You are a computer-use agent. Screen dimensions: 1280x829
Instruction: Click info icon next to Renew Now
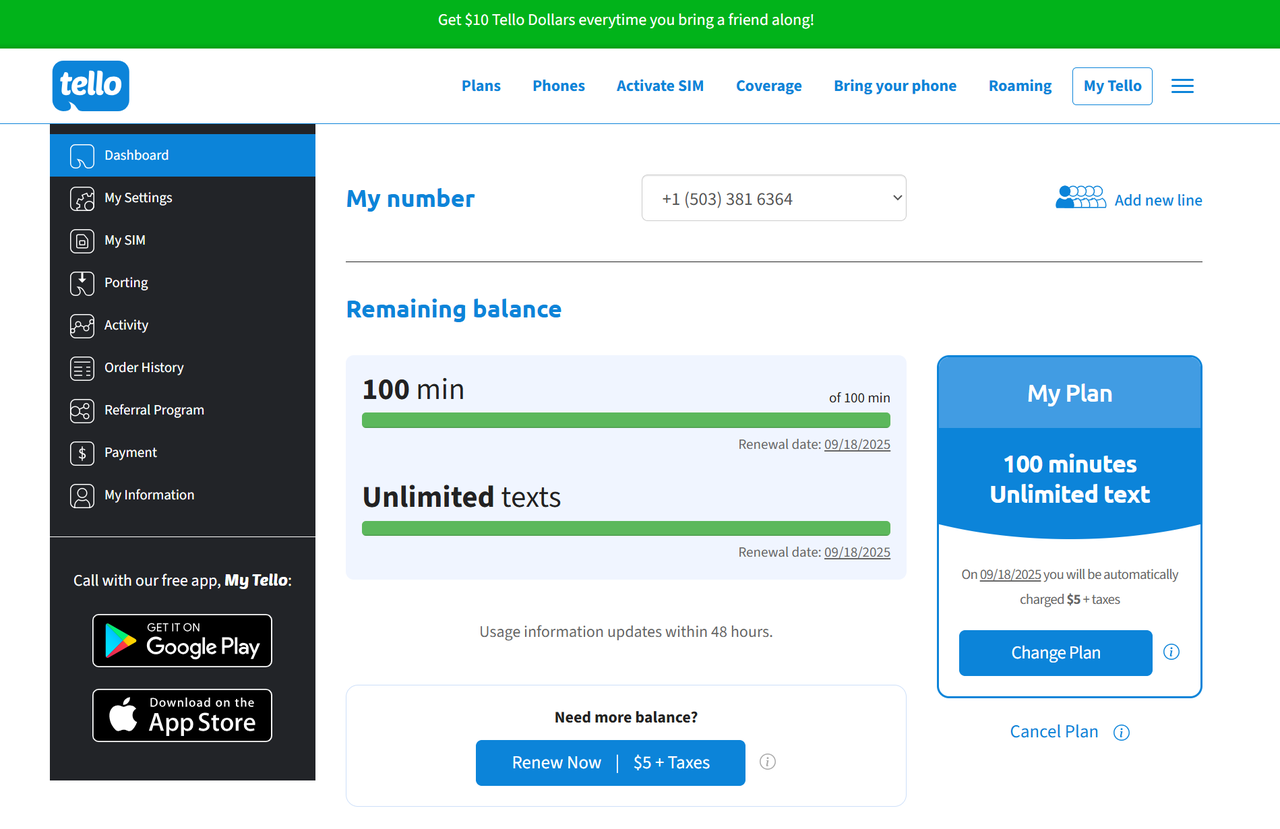[768, 762]
